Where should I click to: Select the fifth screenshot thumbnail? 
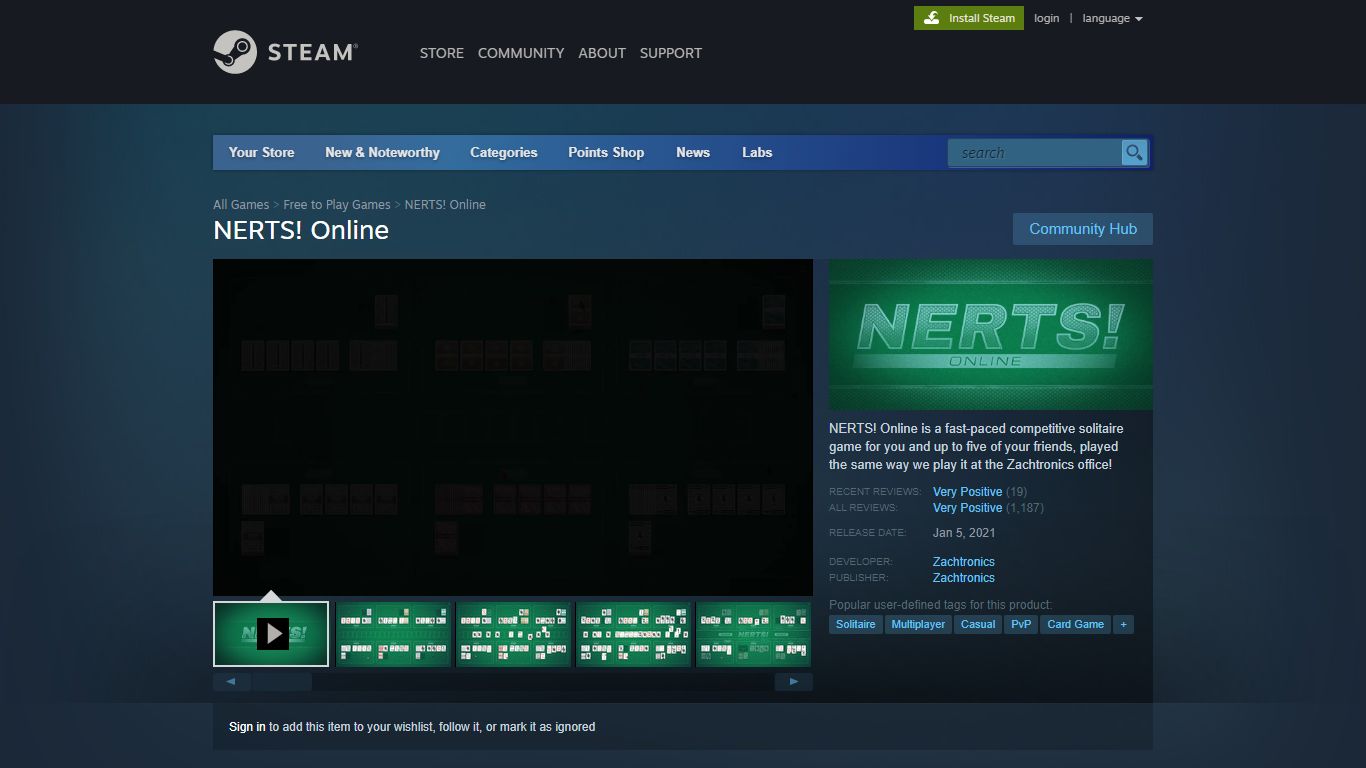click(753, 634)
